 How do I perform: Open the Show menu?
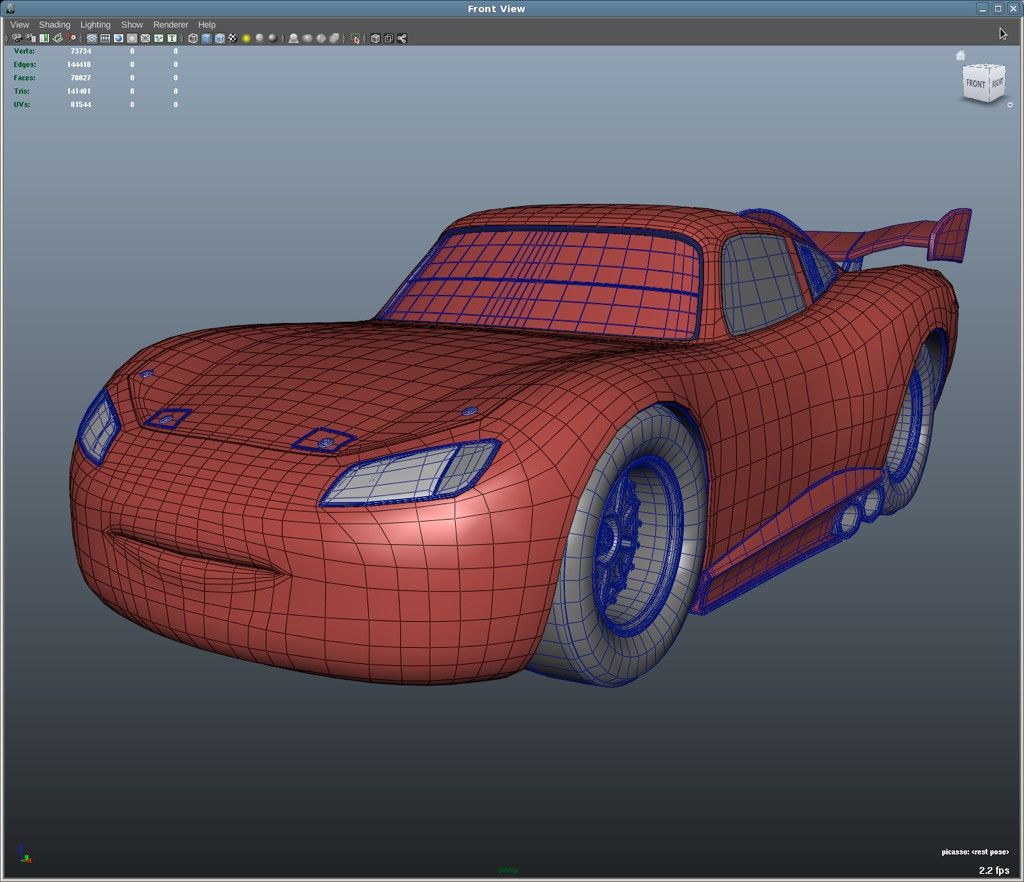point(132,25)
